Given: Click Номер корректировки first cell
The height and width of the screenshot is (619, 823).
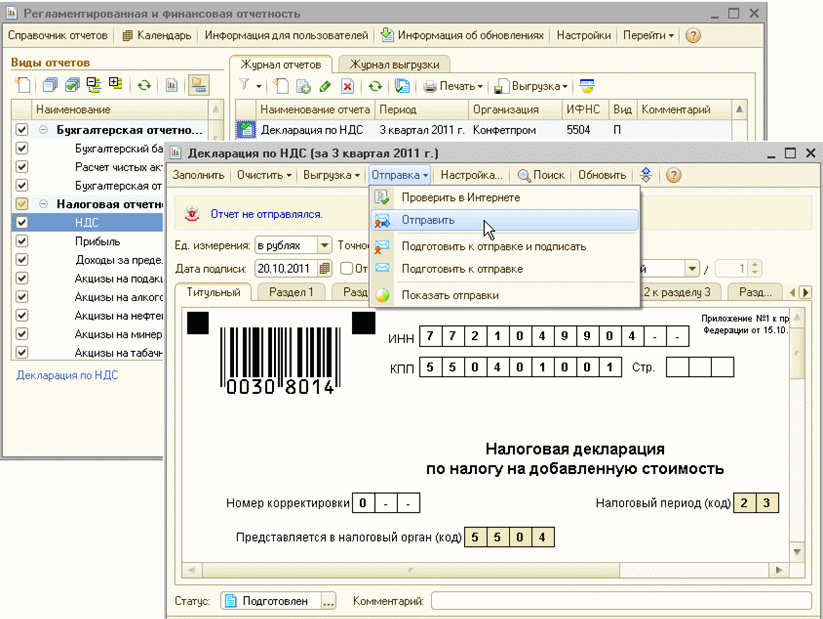Looking at the screenshot, I should click(x=363, y=503).
